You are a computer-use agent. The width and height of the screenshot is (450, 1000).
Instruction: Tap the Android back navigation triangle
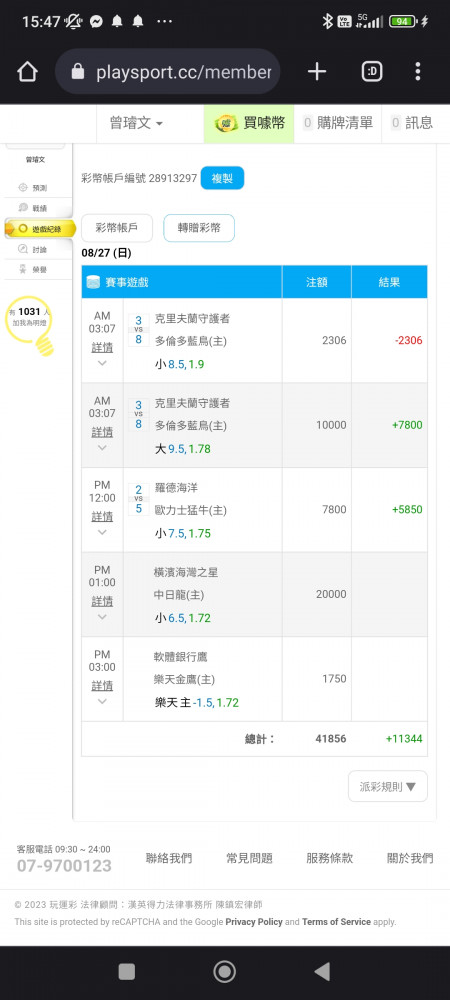[322, 971]
